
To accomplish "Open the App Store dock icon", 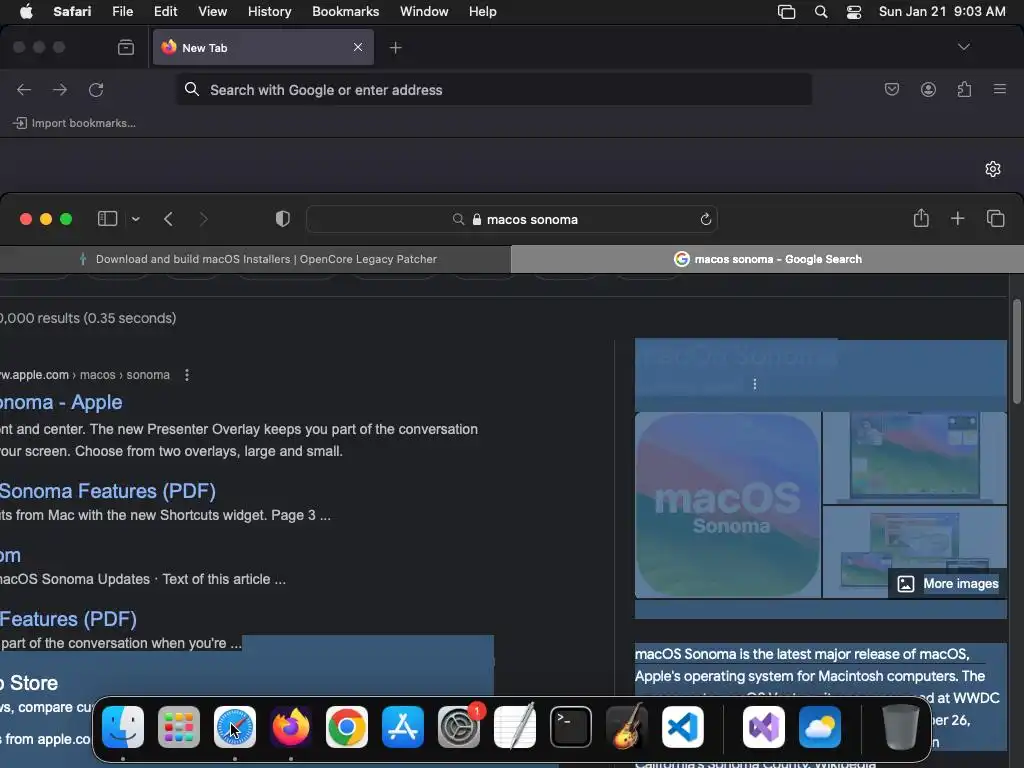I will point(403,727).
